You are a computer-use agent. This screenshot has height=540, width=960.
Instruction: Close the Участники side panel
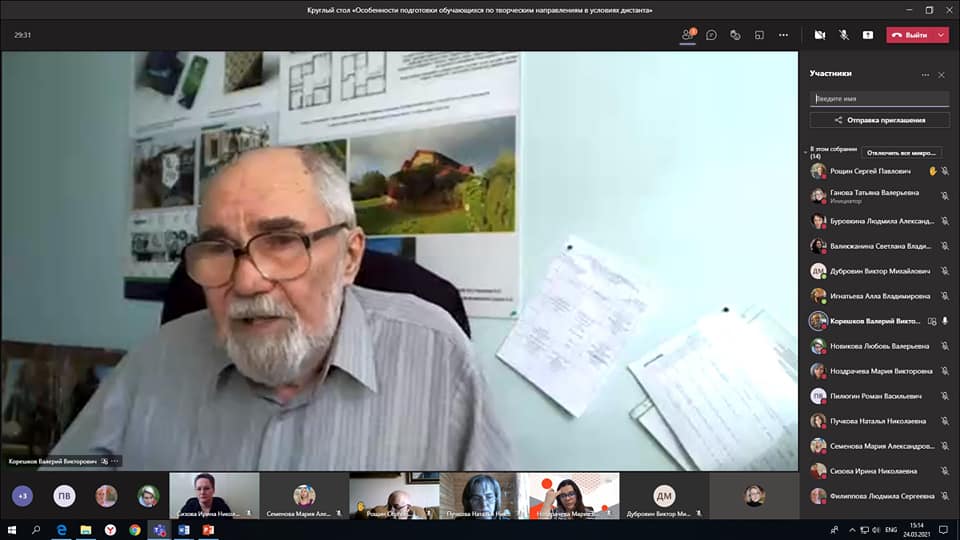pyautogui.click(x=941, y=74)
